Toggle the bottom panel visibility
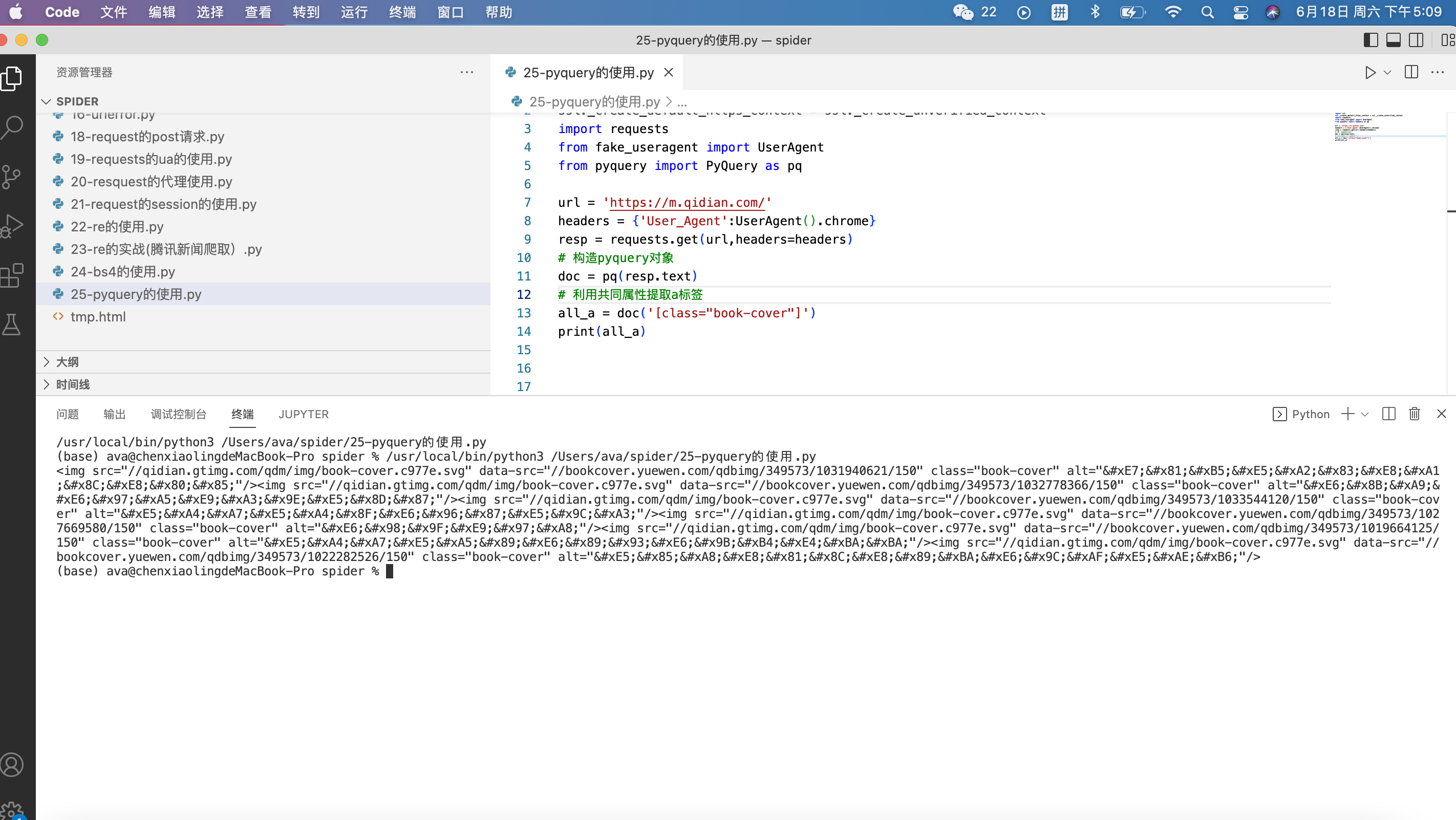This screenshot has height=820, width=1456. click(1393, 40)
